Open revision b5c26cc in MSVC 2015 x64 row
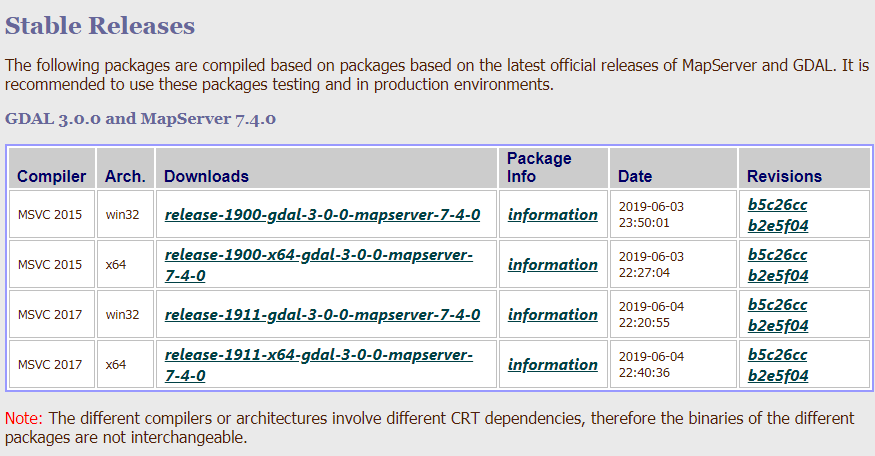The height and width of the screenshot is (456, 875). pos(777,255)
